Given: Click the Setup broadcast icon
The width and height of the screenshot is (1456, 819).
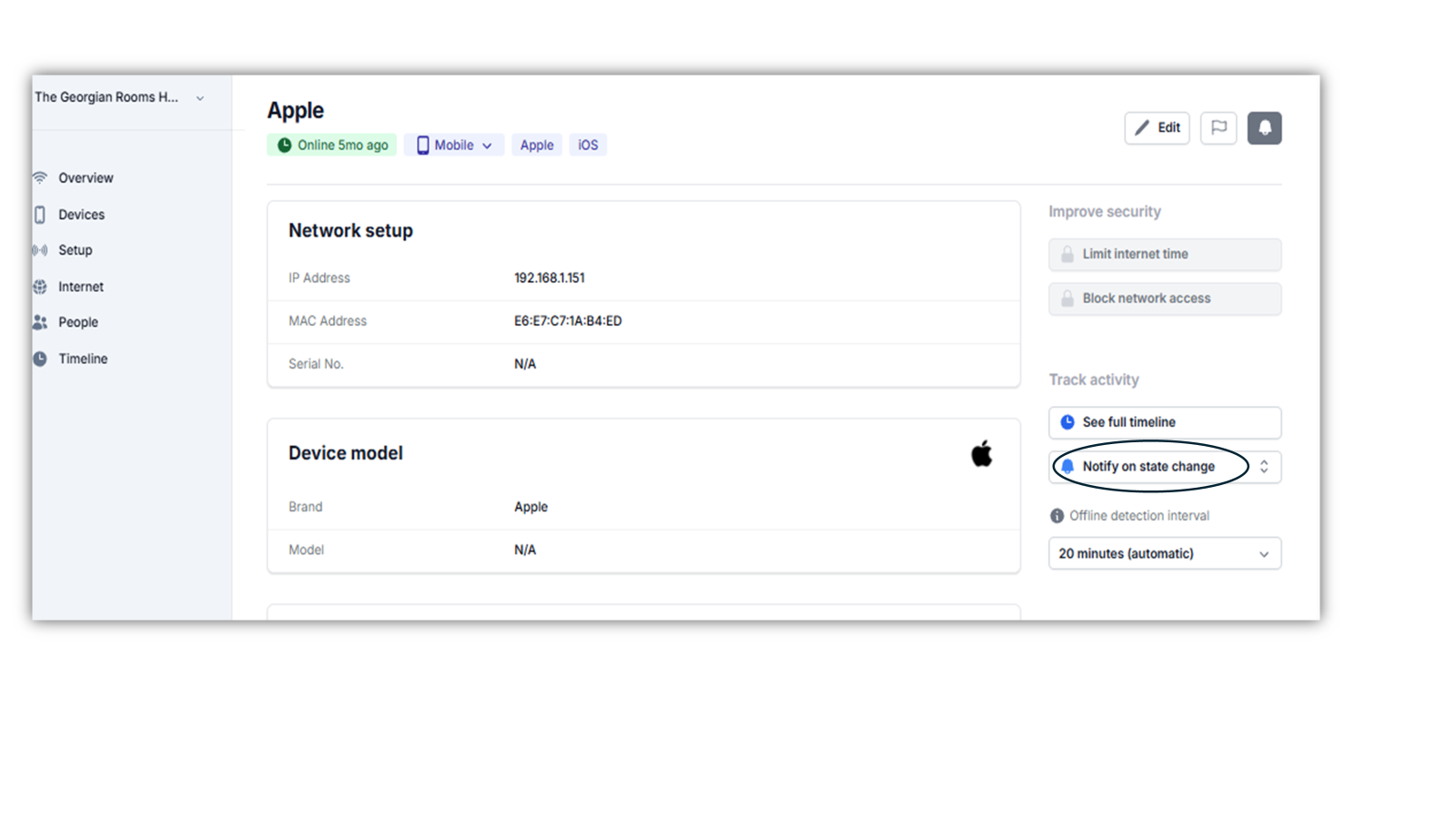Looking at the screenshot, I should tap(40, 250).
